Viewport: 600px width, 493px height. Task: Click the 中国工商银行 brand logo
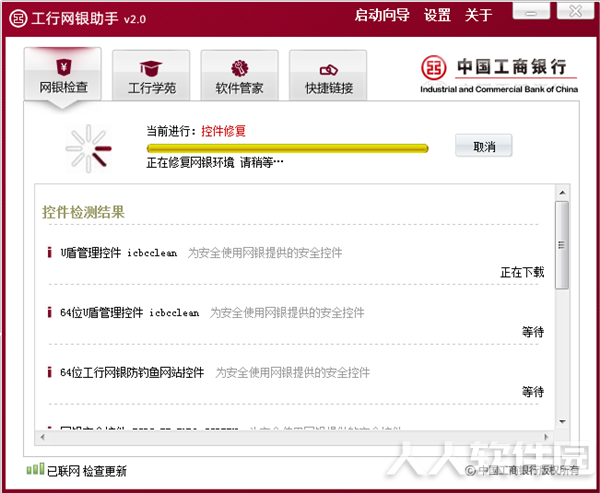tap(499, 74)
